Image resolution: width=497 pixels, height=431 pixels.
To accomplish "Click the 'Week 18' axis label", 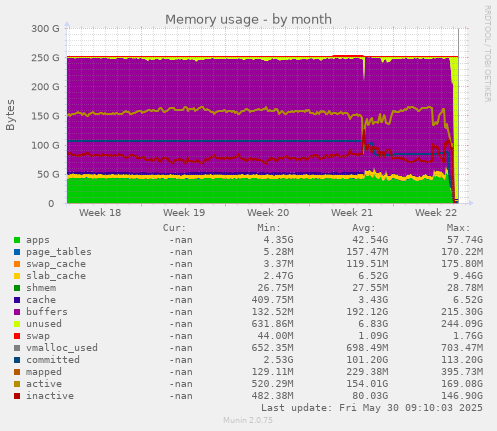I will (100, 213).
